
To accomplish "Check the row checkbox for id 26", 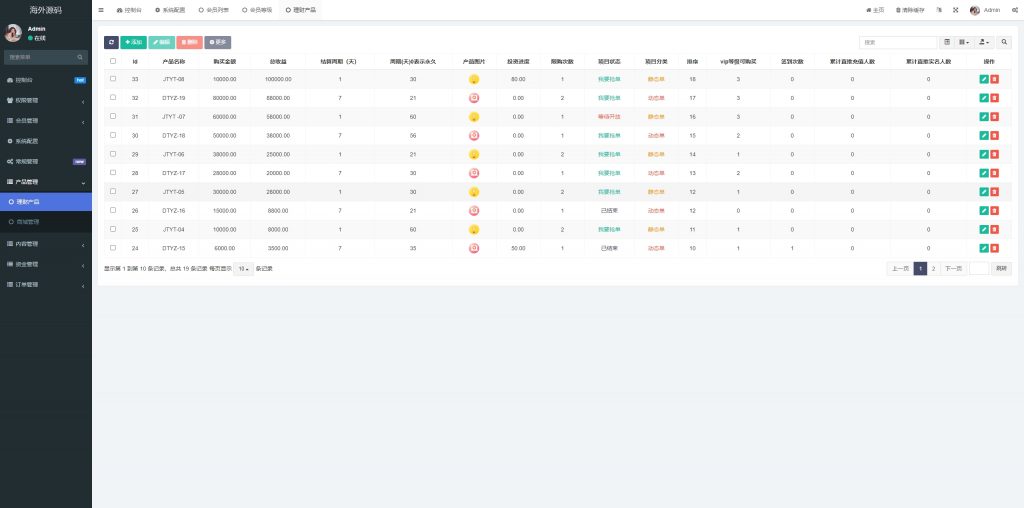I will 113,210.
